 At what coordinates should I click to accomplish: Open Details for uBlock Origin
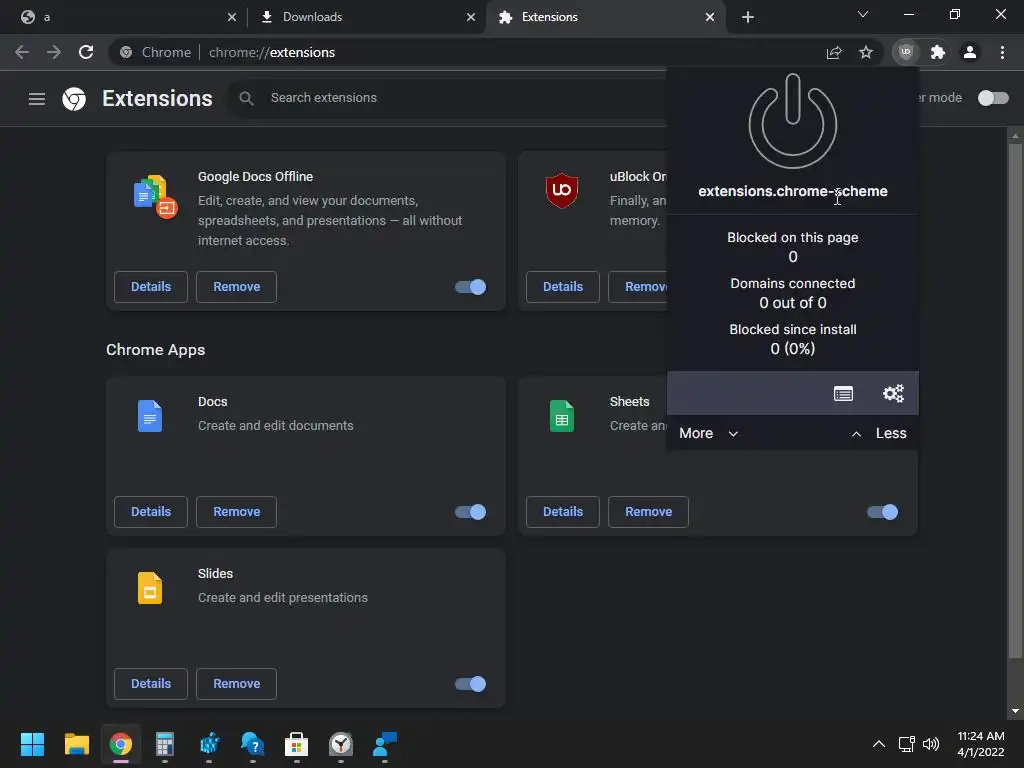tap(563, 287)
